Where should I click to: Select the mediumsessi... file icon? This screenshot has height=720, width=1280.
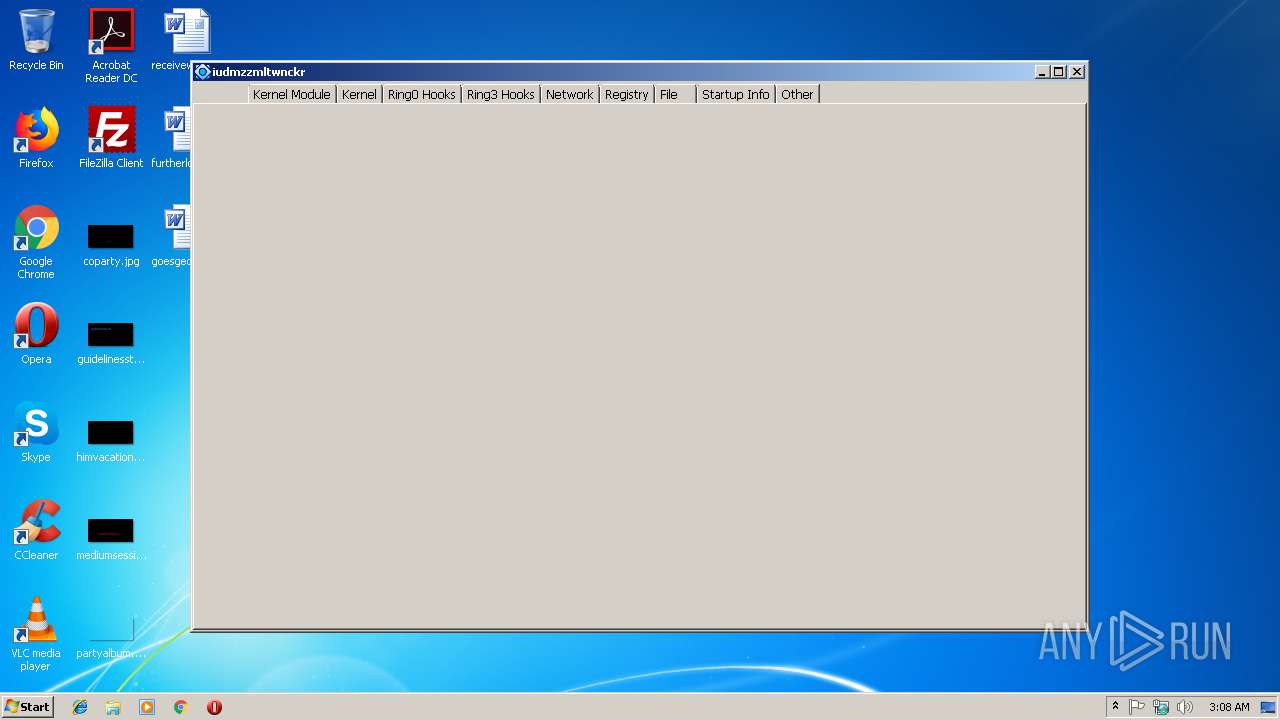click(111, 539)
